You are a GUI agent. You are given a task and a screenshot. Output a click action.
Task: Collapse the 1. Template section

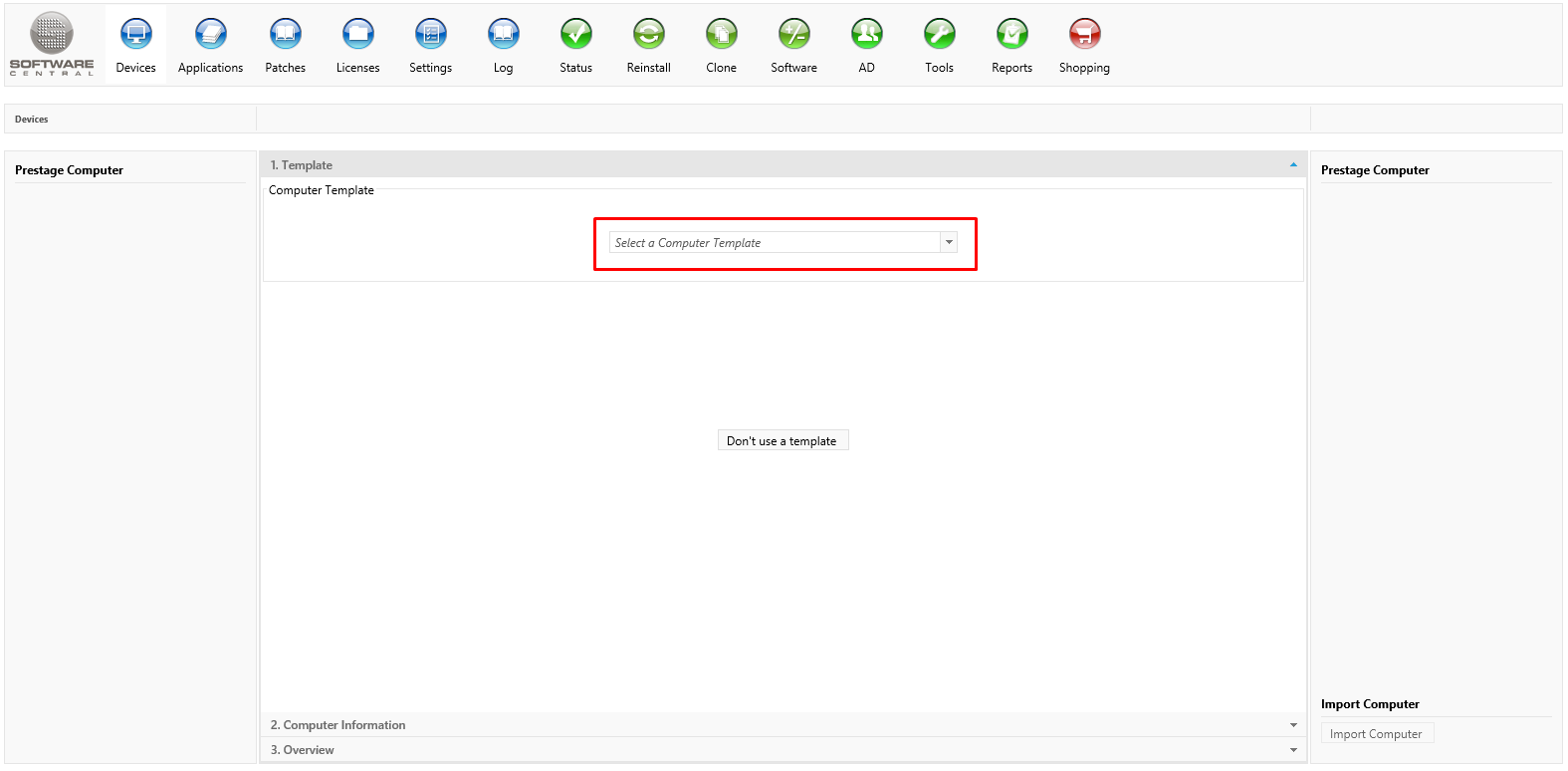[x=1293, y=165]
